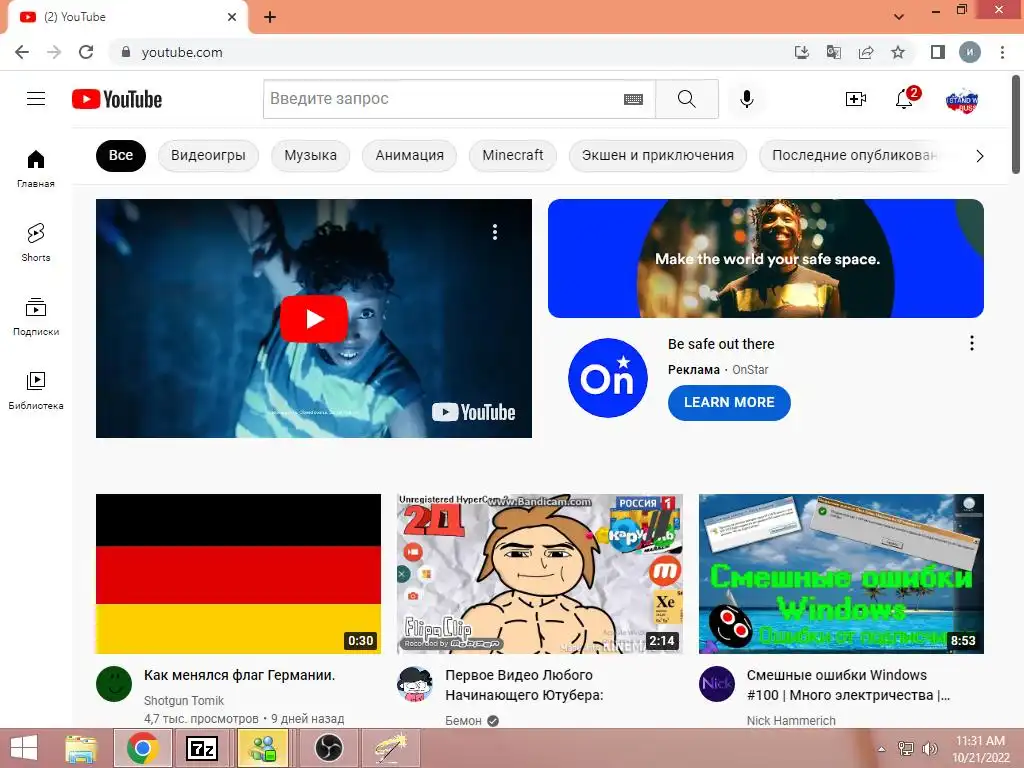Open Shorts in the sidebar

[36, 242]
